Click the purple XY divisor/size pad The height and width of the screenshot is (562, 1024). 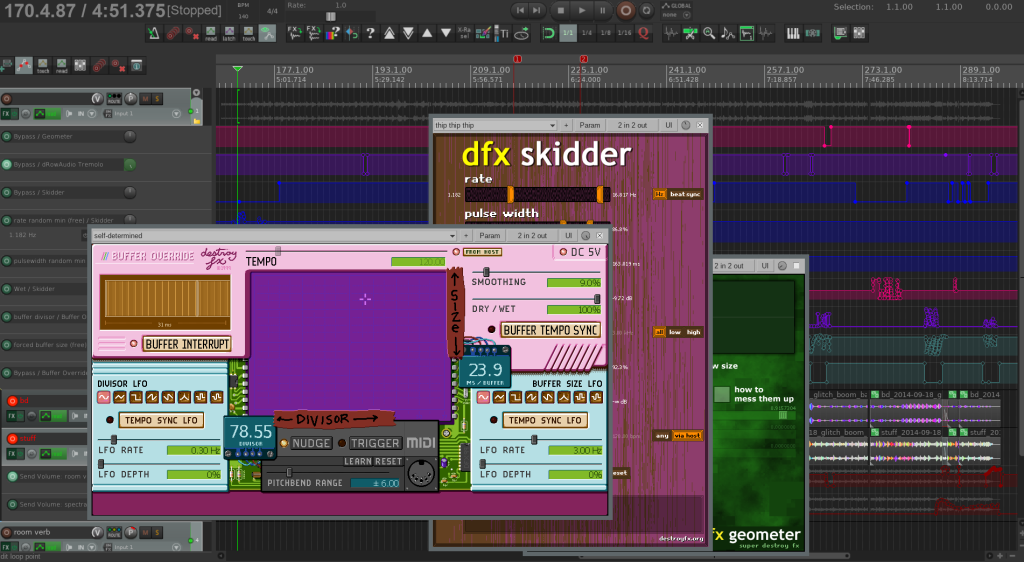click(x=351, y=347)
